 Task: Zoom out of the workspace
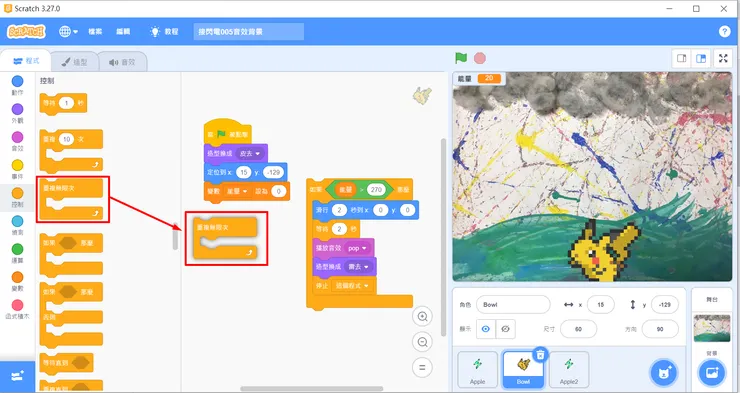pyautogui.click(x=422, y=342)
